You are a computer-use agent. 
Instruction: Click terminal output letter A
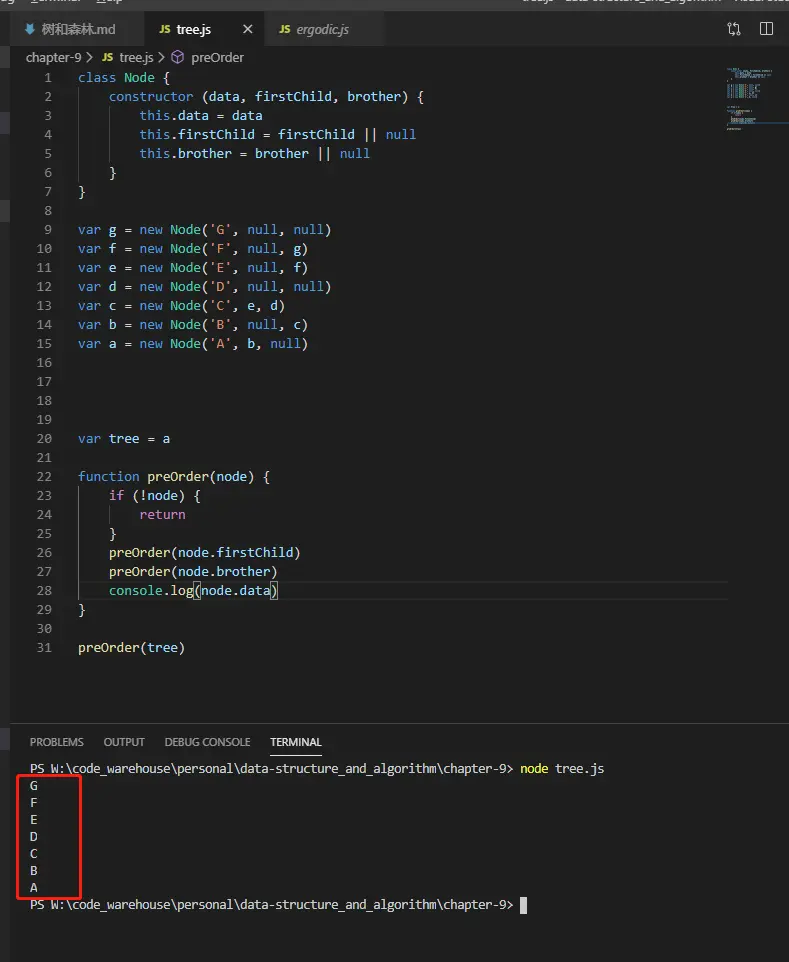[x=34, y=887]
